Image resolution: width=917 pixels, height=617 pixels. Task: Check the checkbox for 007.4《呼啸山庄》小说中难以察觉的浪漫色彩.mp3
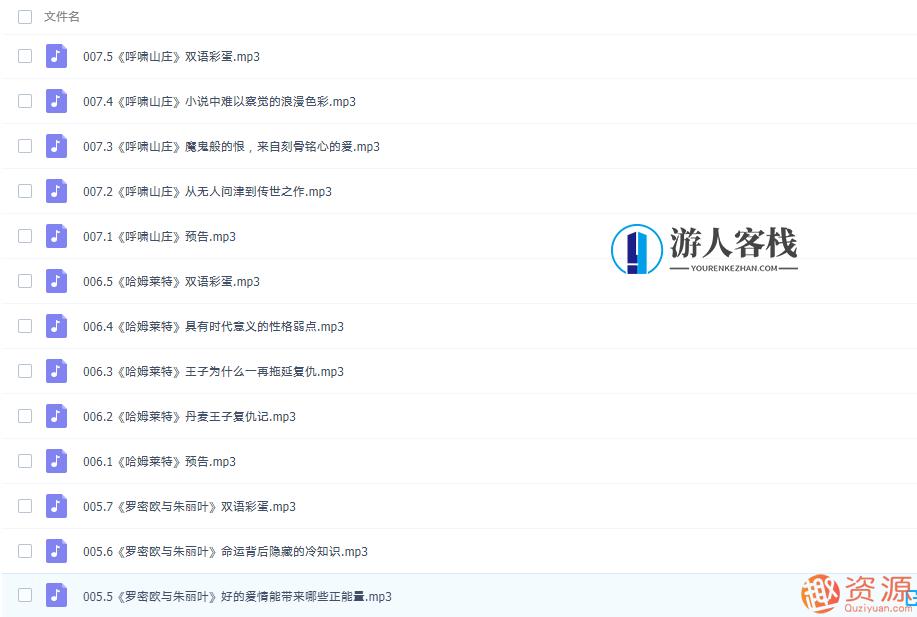pyautogui.click(x=24, y=101)
